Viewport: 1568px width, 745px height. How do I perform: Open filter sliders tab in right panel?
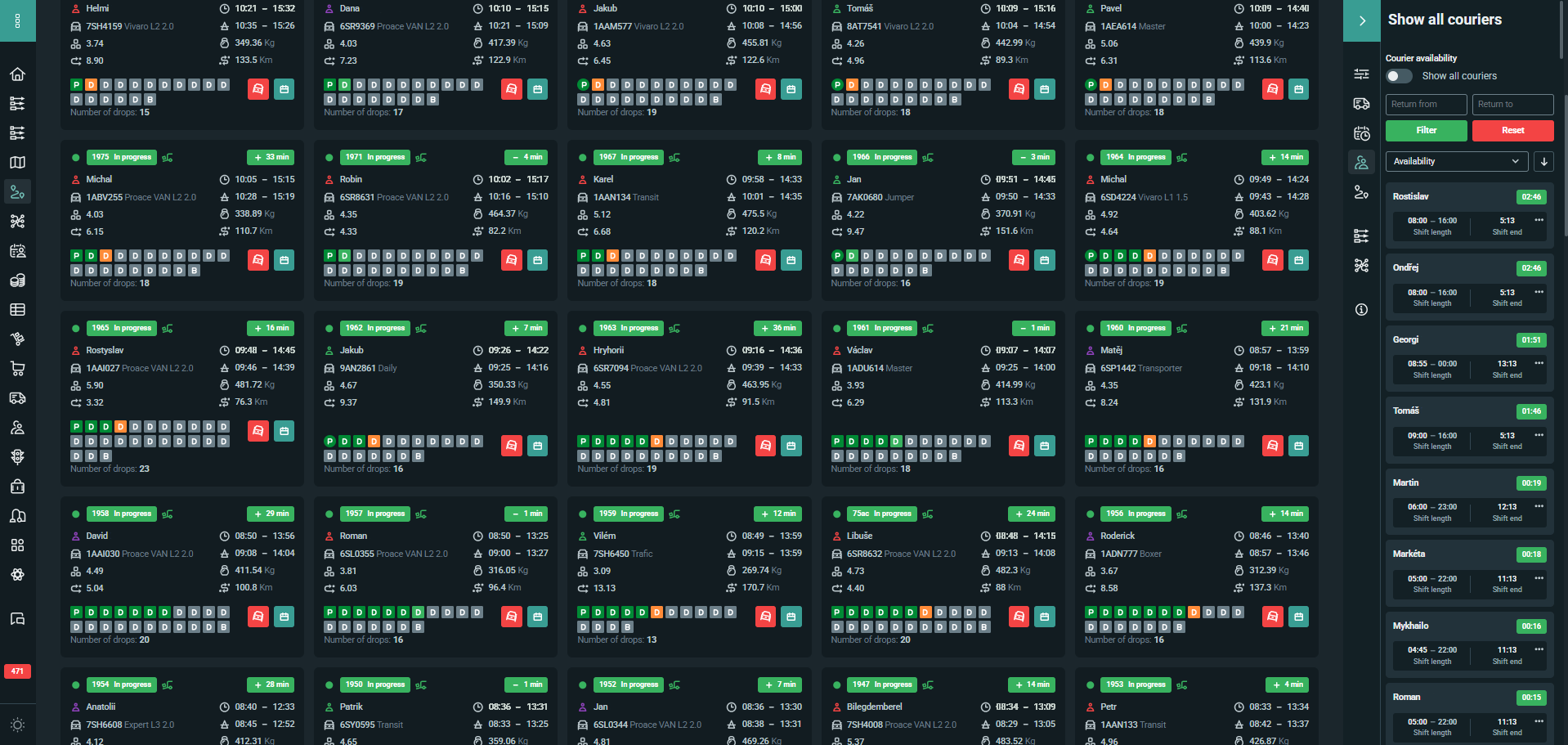(1361, 74)
